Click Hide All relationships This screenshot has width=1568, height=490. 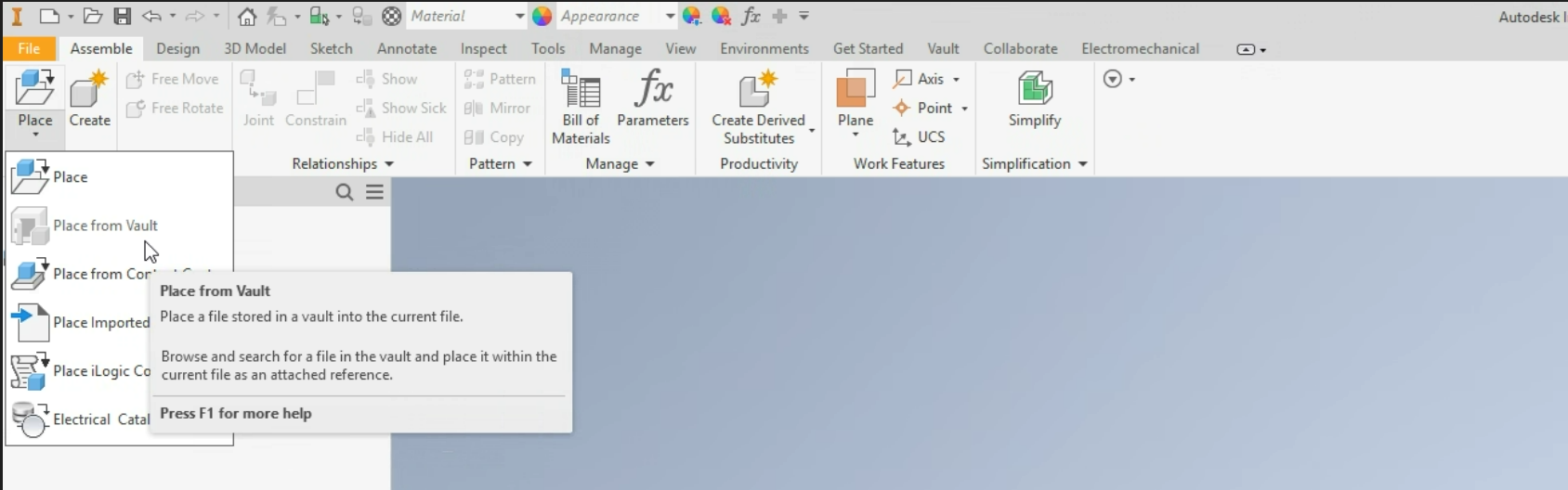pos(395,136)
